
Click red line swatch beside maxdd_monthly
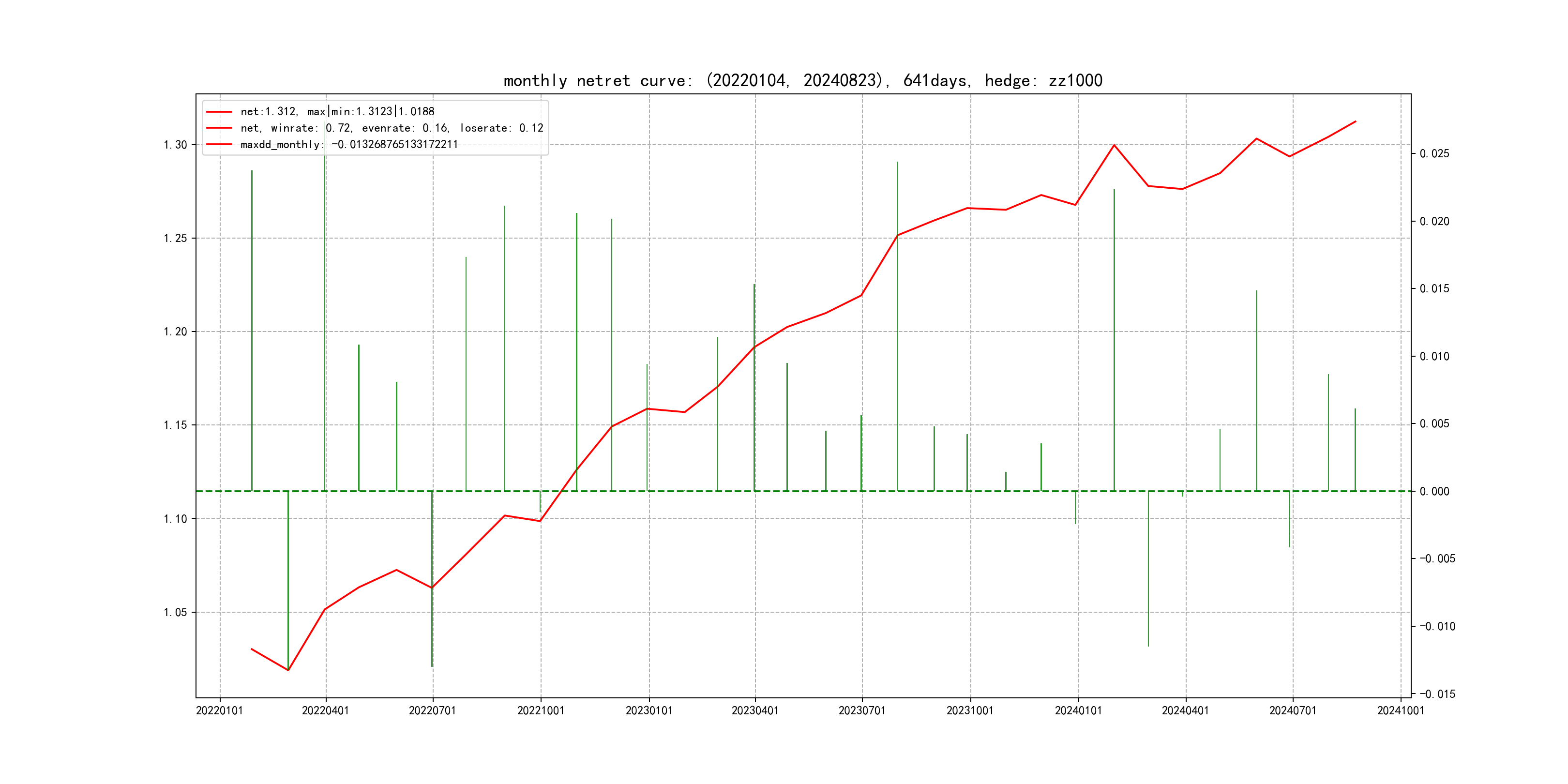[x=219, y=144]
